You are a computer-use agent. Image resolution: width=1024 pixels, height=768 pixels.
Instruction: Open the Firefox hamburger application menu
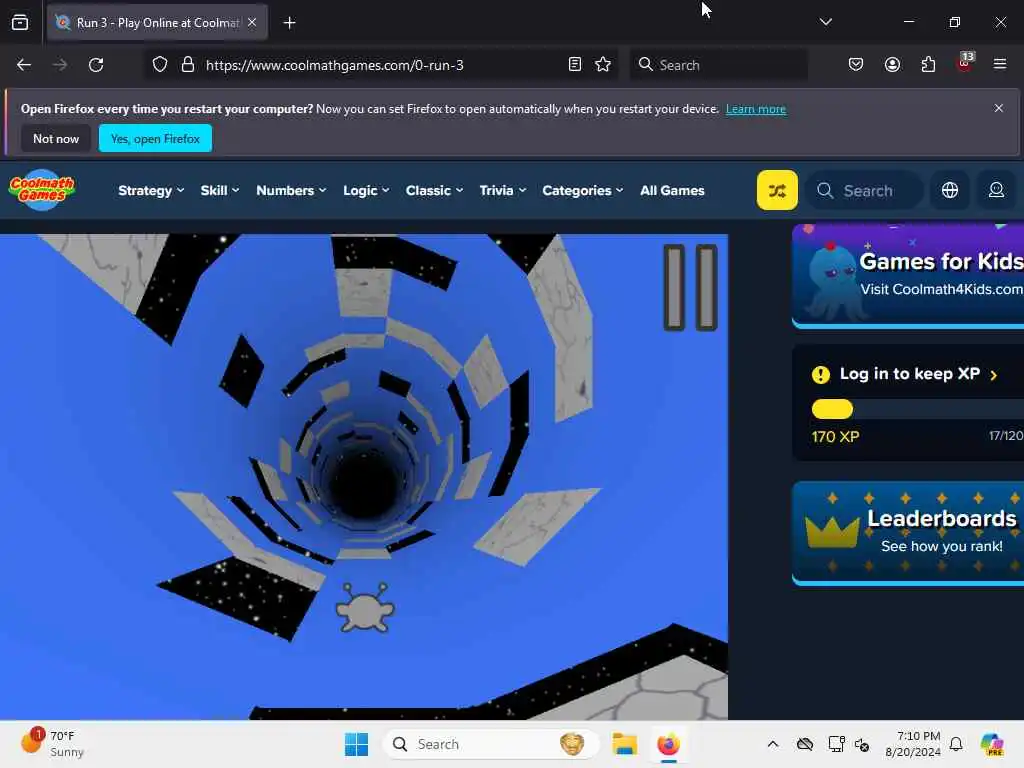tap(1000, 64)
